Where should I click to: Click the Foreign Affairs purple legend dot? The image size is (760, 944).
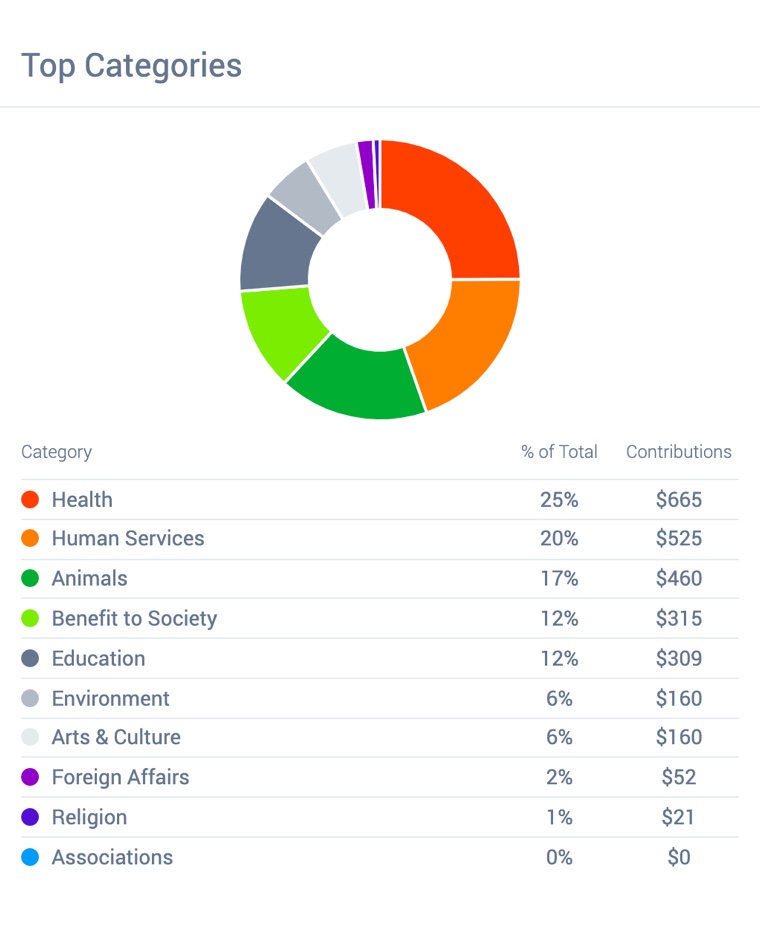(30, 777)
